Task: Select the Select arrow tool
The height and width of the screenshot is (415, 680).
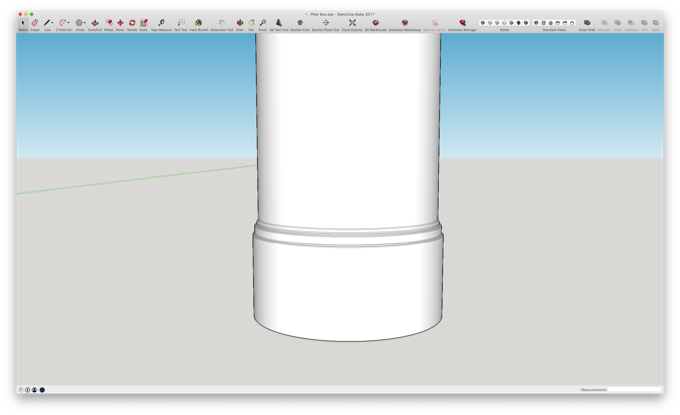Action: pyautogui.click(x=23, y=23)
